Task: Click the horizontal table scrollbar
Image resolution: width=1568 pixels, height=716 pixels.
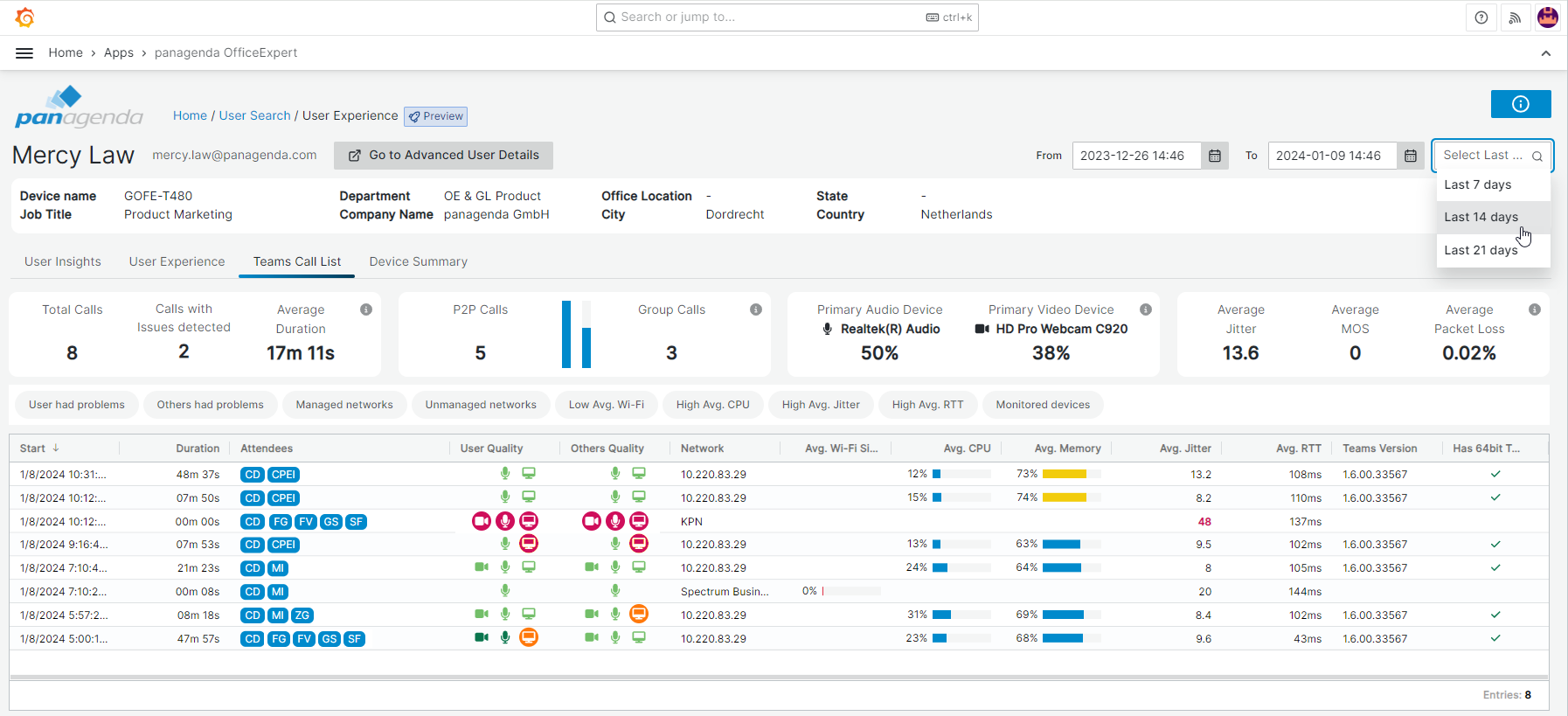Action: 779,678
